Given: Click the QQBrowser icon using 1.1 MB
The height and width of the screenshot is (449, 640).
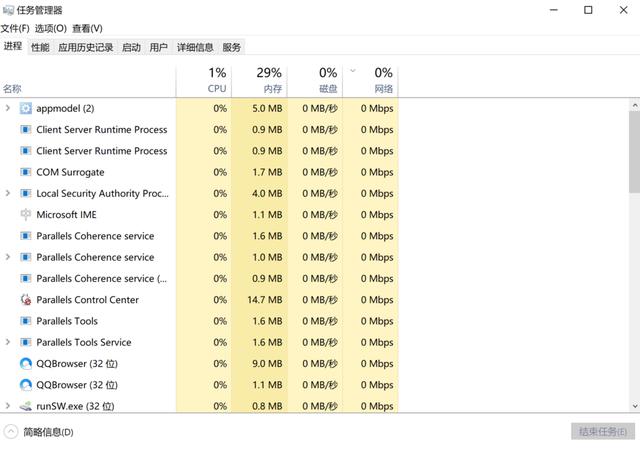Looking at the screenshot, I should 25,385.
